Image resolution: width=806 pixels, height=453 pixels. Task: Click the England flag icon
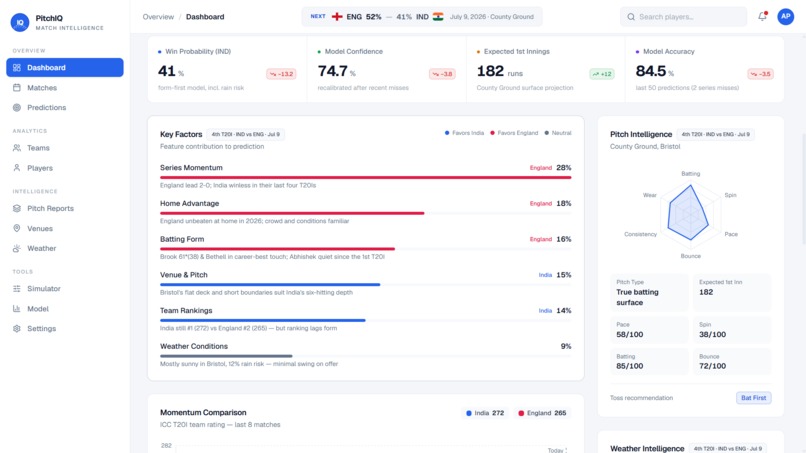pyautogui.click(x=337, y=16)
